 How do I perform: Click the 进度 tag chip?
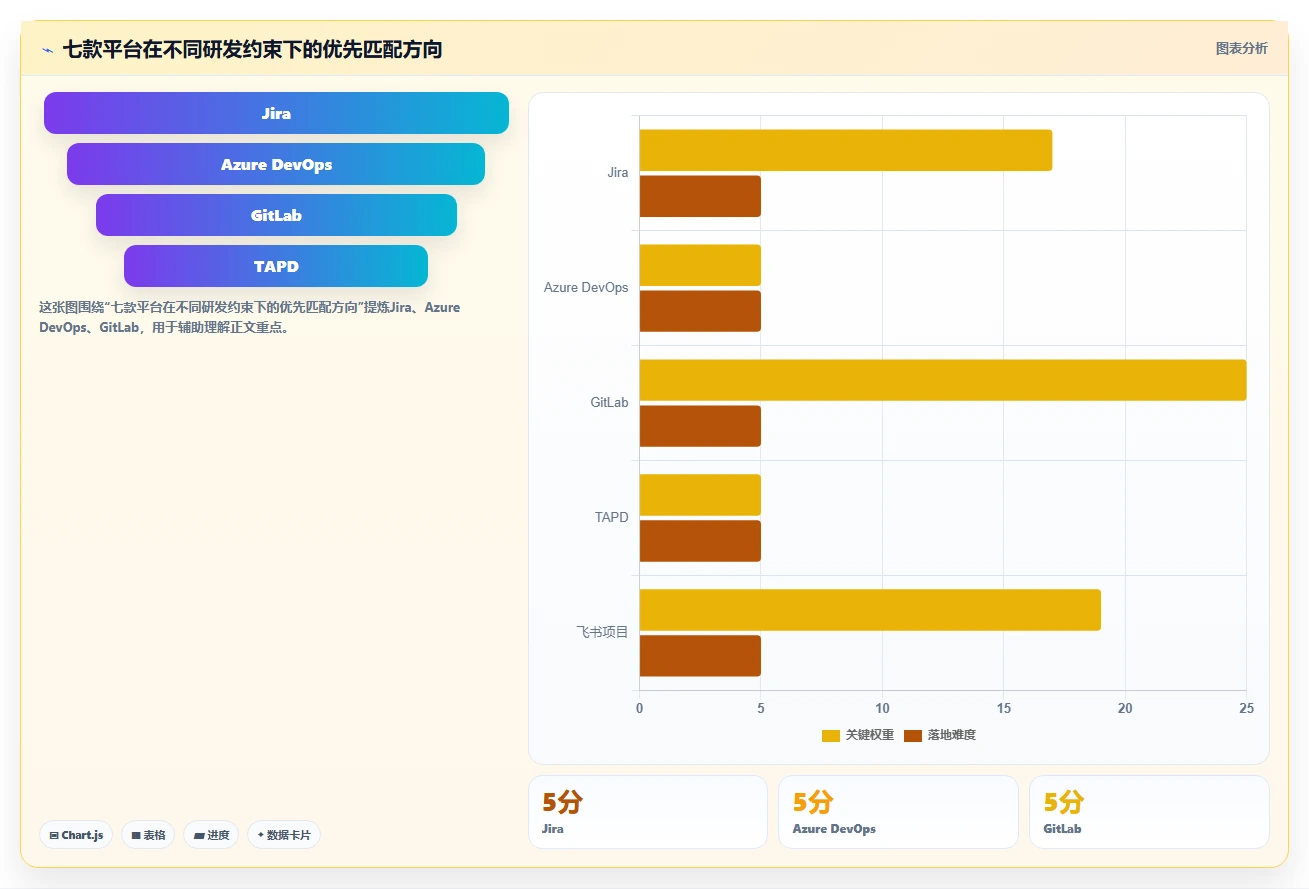click(x=211, y=835)
